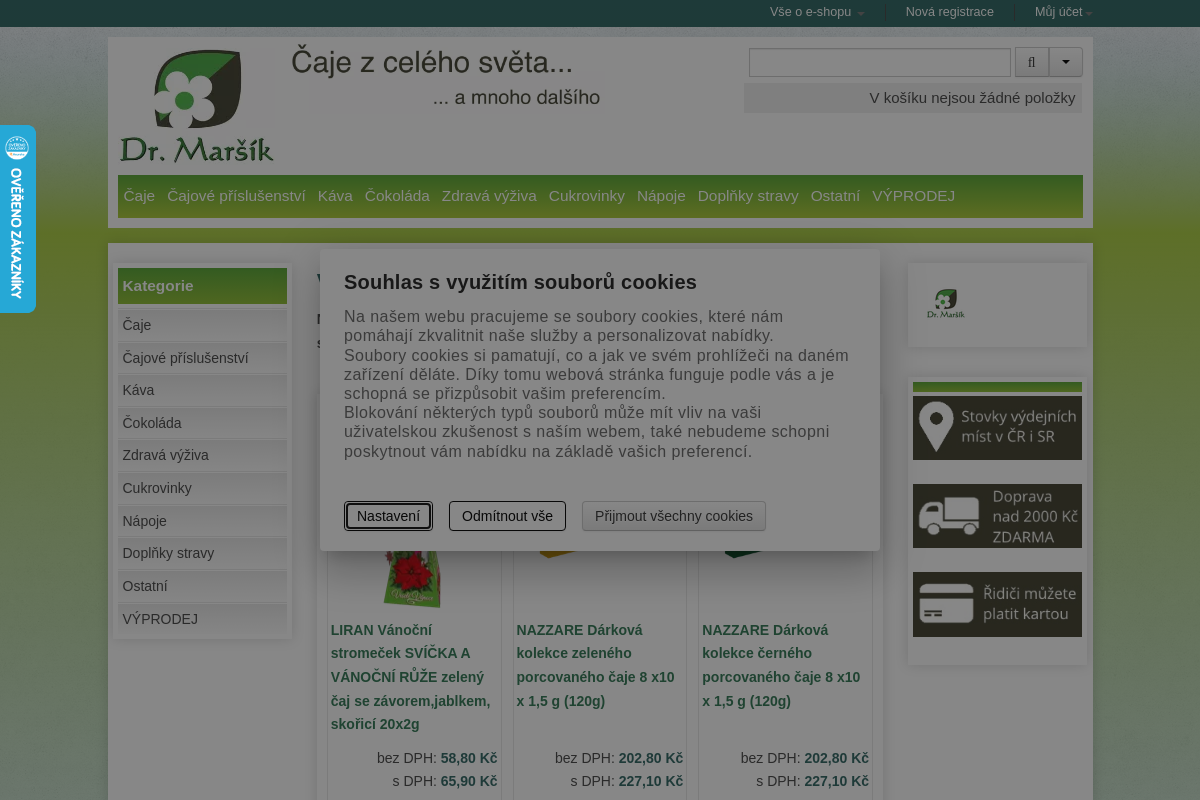Select 'Ostatní' in the green navigation bar

(x=835, y=196)
